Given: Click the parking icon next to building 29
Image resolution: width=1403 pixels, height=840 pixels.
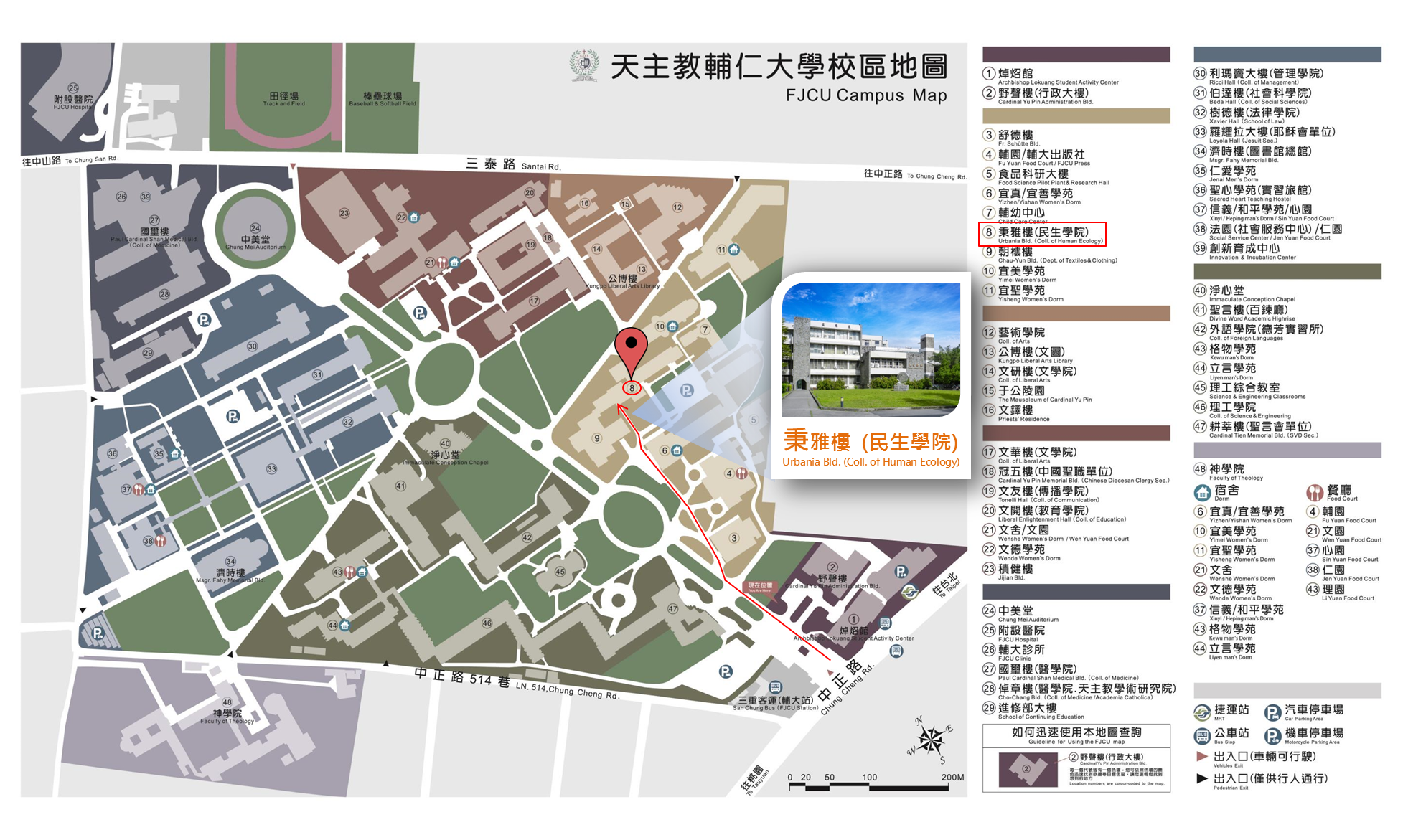Looking at the screenshot, I should tap(204, 320).
